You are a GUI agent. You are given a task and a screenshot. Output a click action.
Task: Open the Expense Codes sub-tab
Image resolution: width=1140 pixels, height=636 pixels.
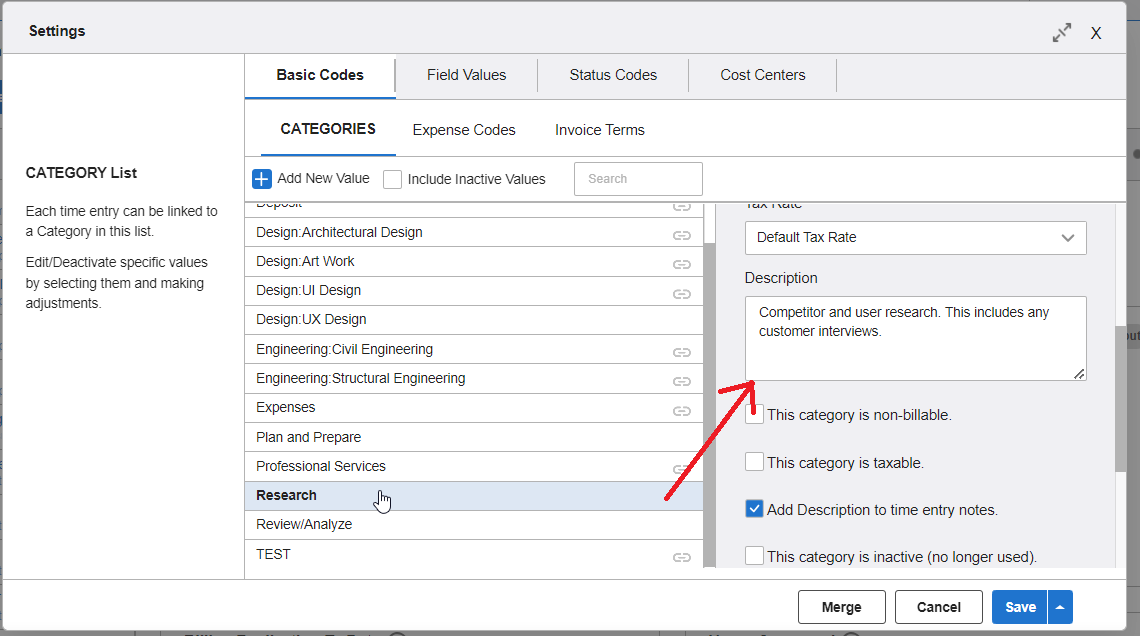tap(464, 130)
